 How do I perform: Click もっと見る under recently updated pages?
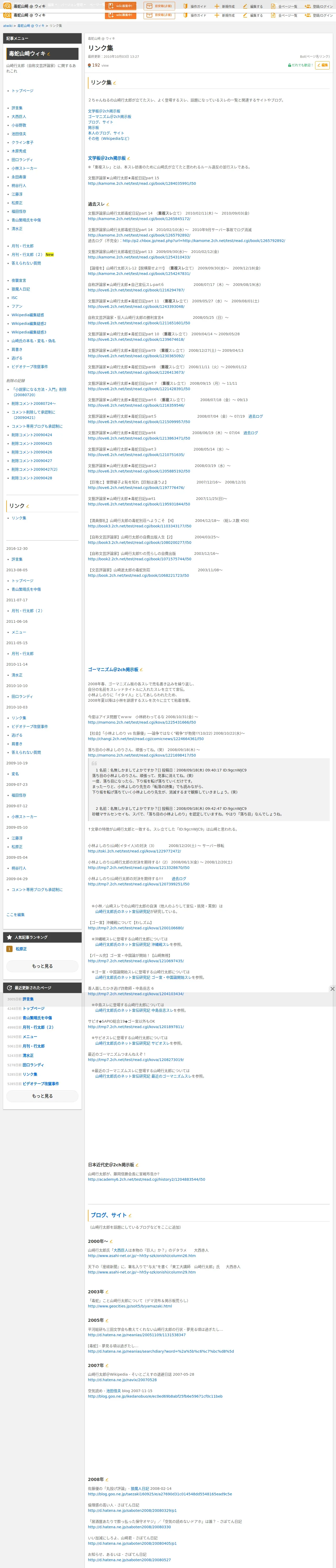42,1096
